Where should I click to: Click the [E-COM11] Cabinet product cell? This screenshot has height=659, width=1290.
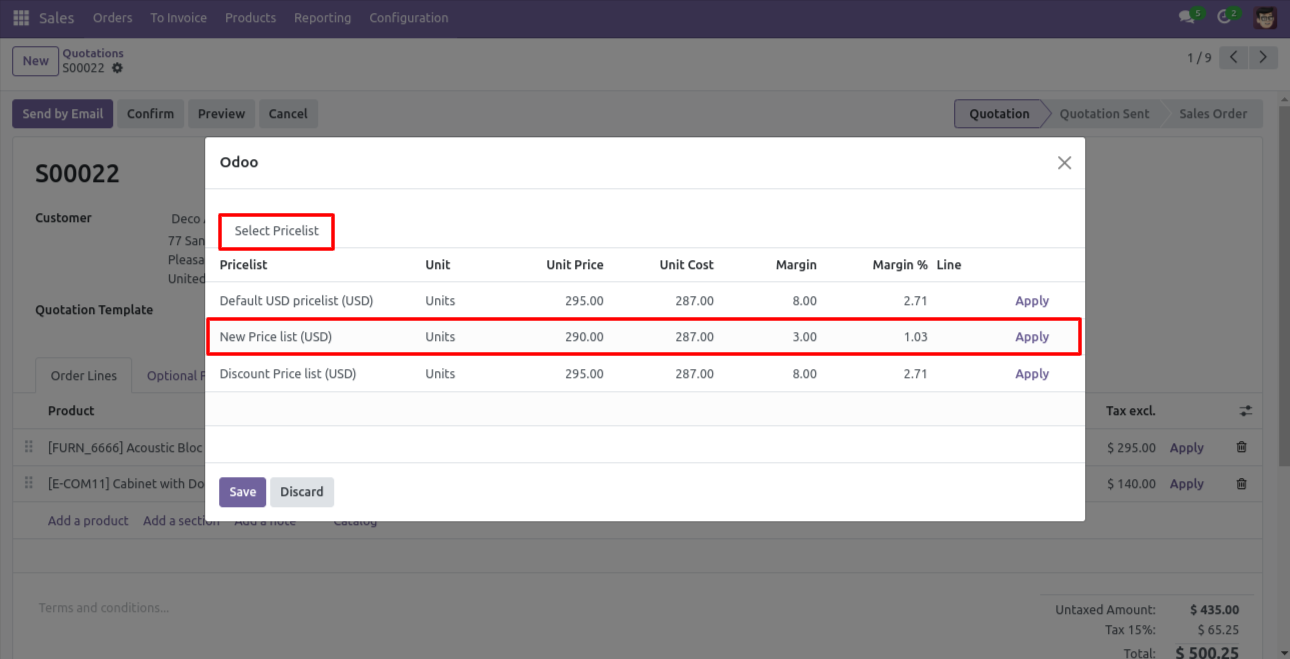coord(125,484)
